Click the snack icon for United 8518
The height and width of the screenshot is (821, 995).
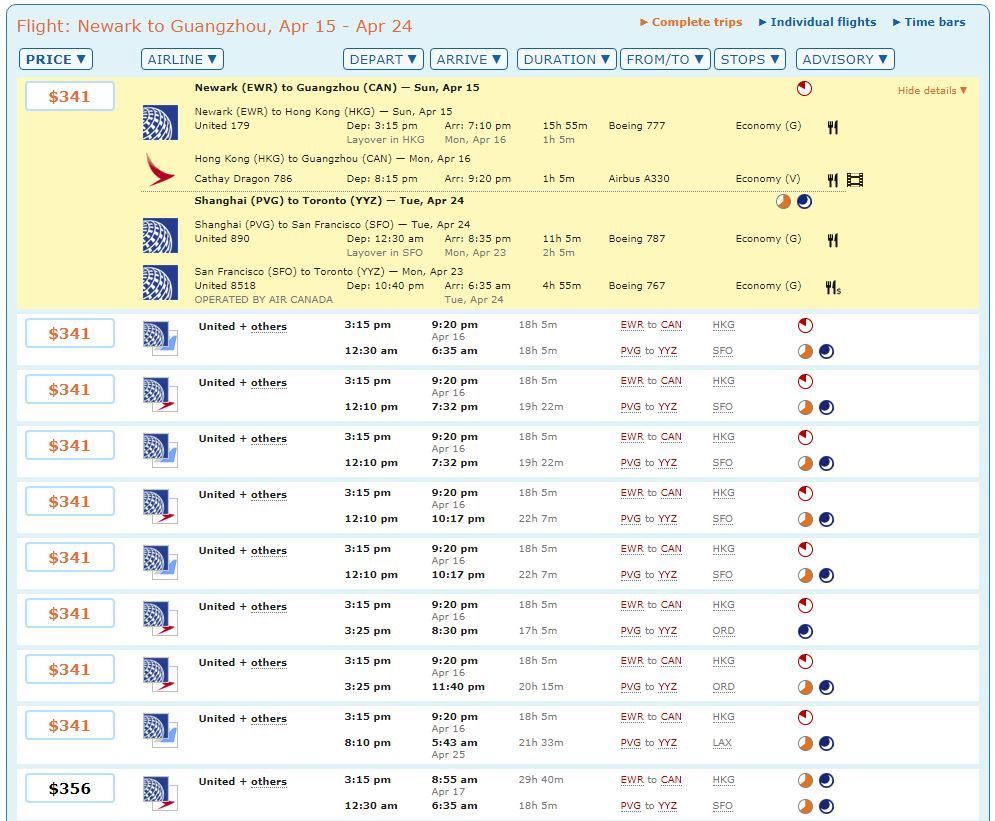pos(833,287)
